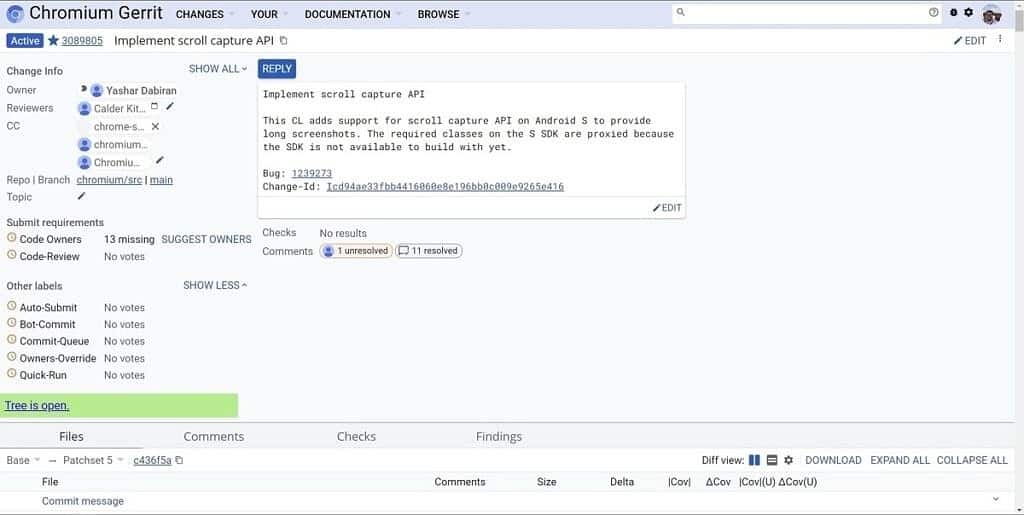This screenshot has width=1024, height=515.
Task: Click the REPLY button
Action: pyautogui.click(x=277, y=69)
